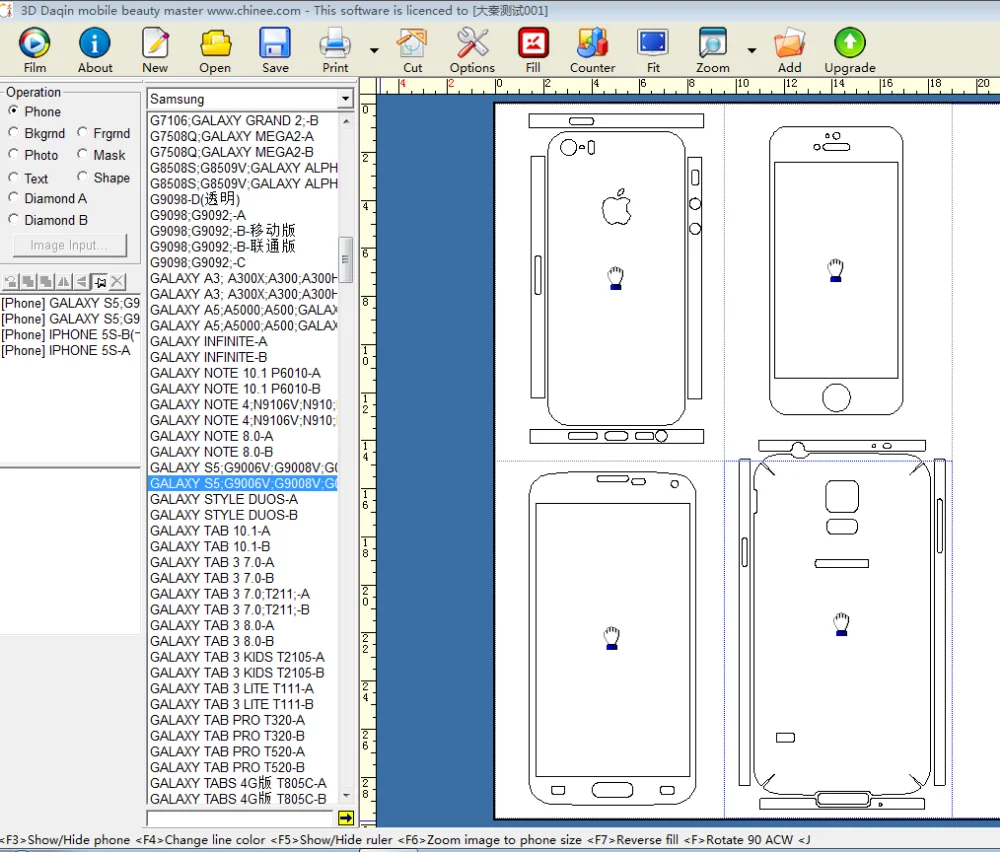Select the IPHONE 5S-A layer entry

(x=66, y=351)
